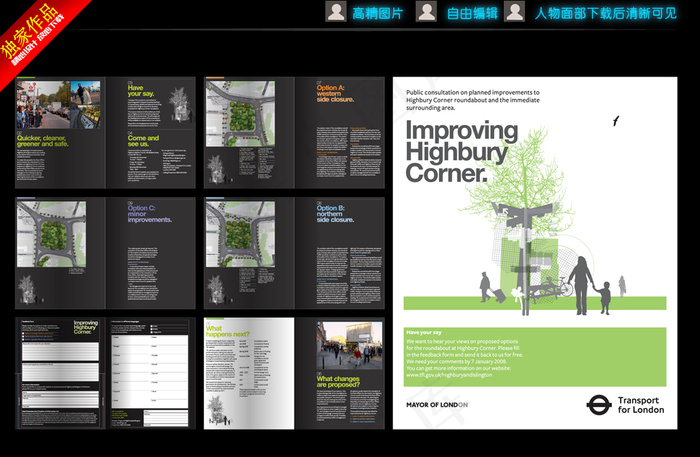Click the person icon beside 人物面部下载后清晰可见
700x457 pixels.
[514, 12]
